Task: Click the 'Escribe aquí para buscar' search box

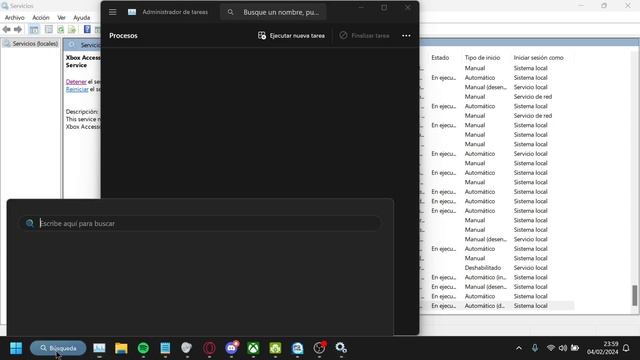Action: pyautogui.click(x=200, y=223)
